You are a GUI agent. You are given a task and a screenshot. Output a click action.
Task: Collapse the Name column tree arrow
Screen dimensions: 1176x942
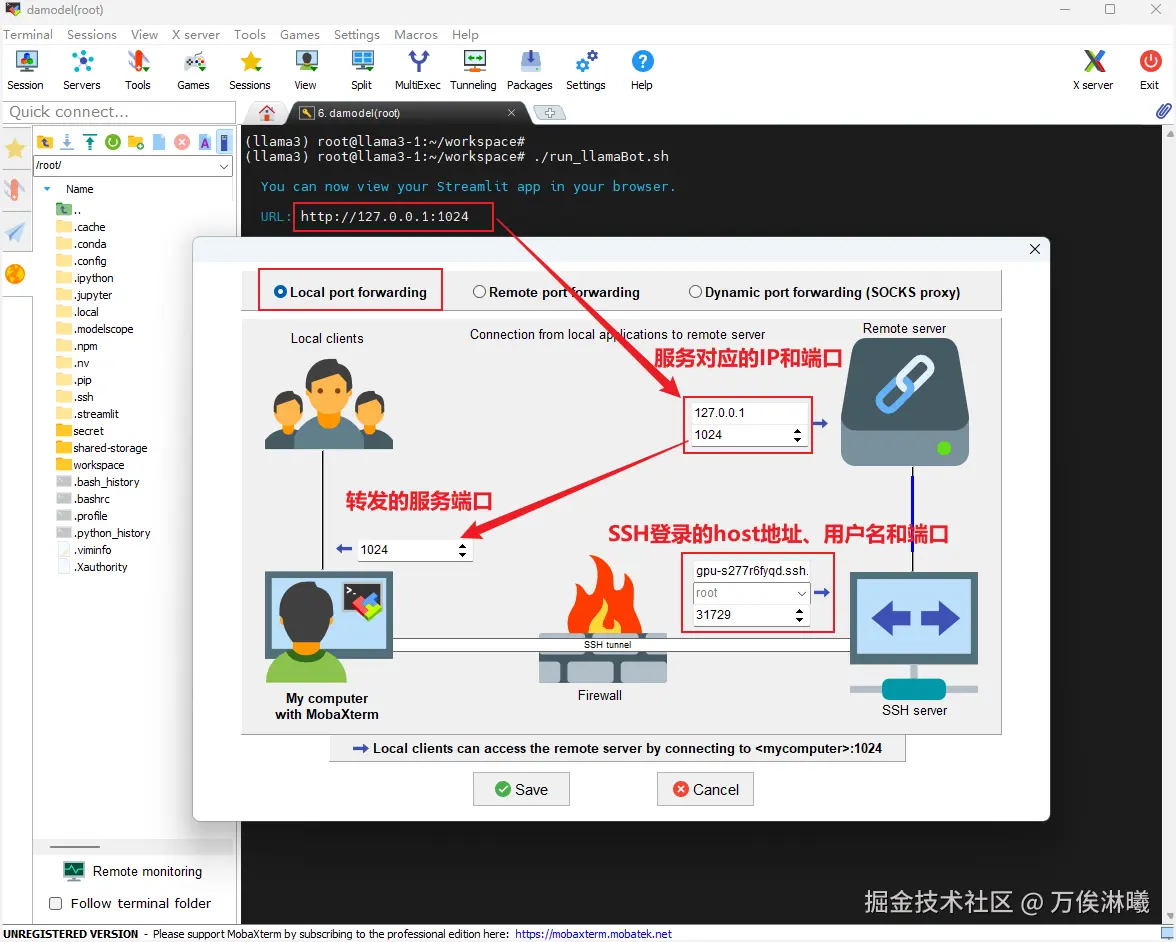(47, 189)
